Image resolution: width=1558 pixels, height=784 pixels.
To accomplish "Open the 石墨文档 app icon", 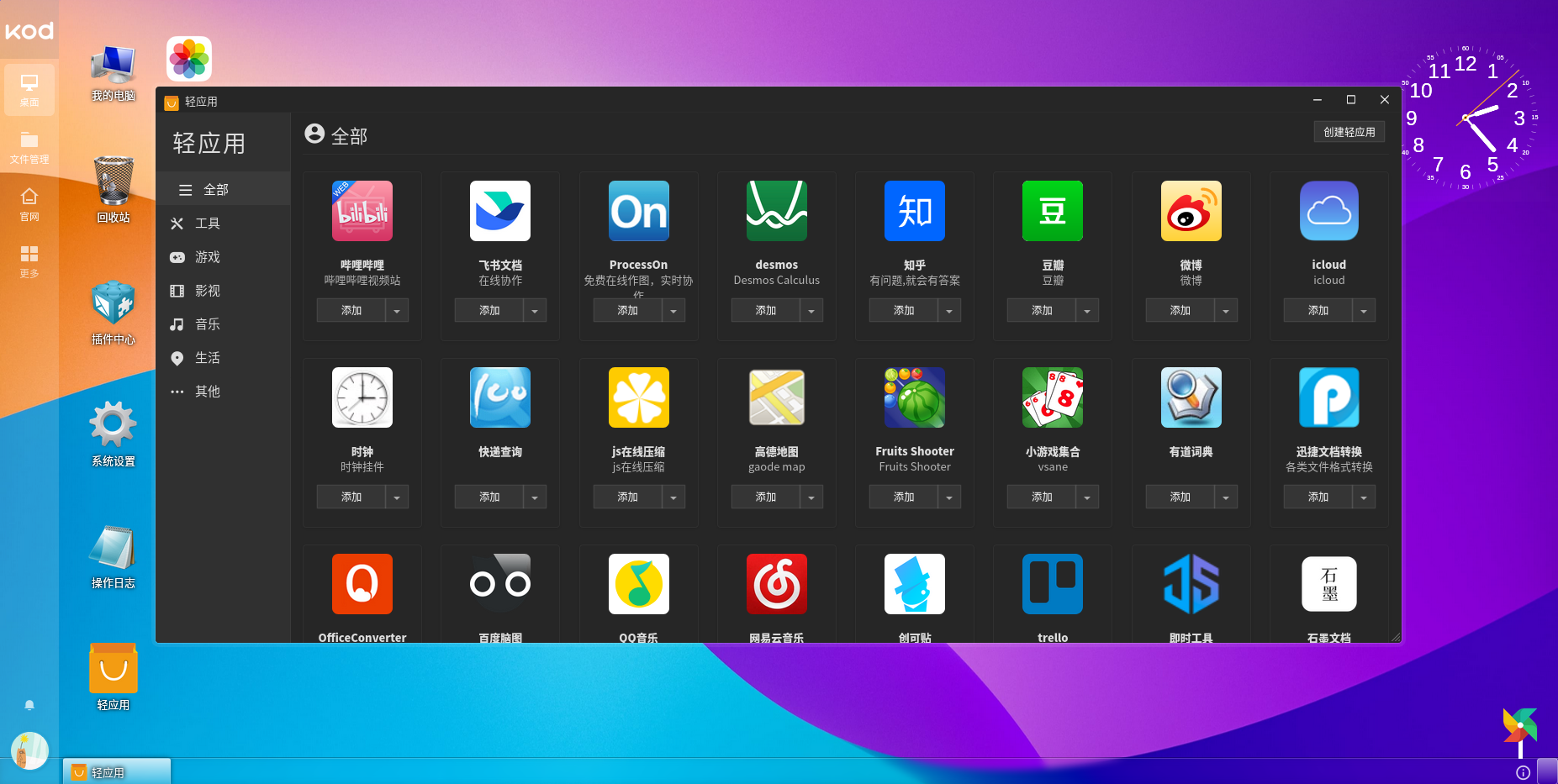I will 1329,584.
